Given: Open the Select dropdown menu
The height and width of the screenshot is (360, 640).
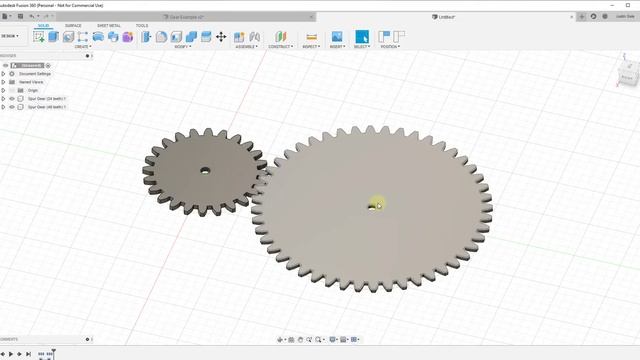Looking at the screenshot, I should (x=362, y=47).
